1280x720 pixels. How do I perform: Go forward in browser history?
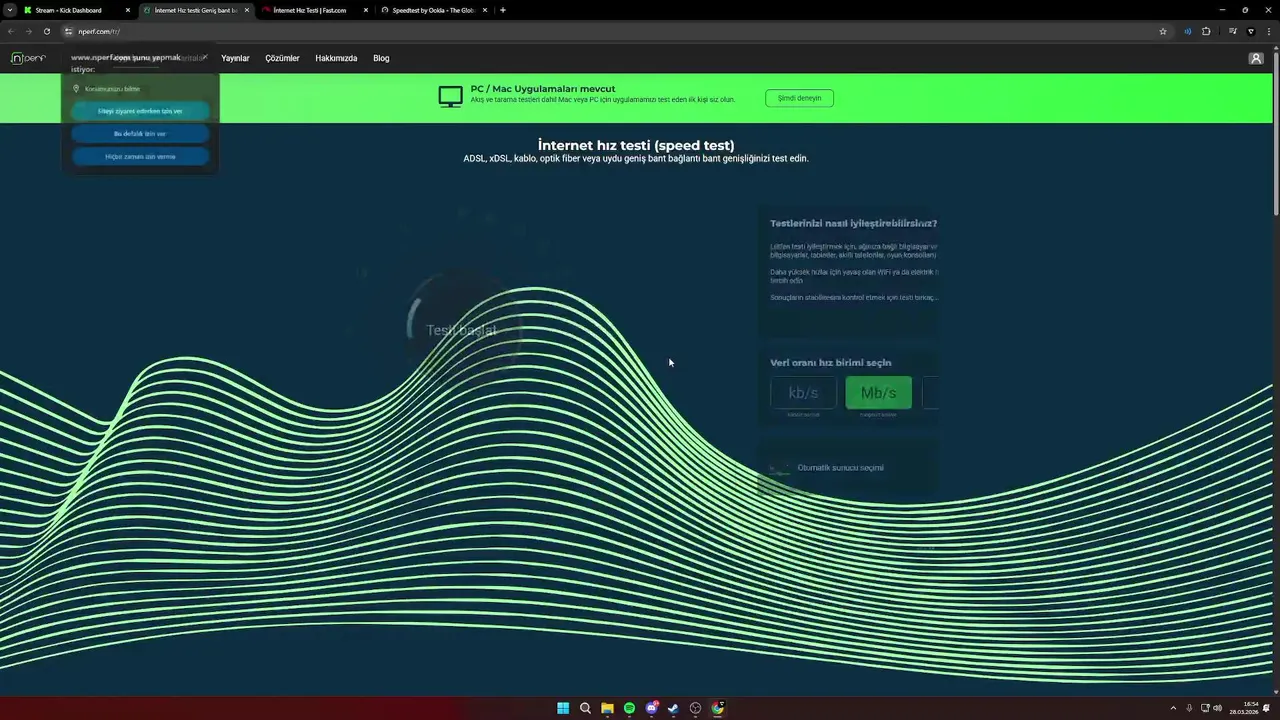tap(28, 31)
